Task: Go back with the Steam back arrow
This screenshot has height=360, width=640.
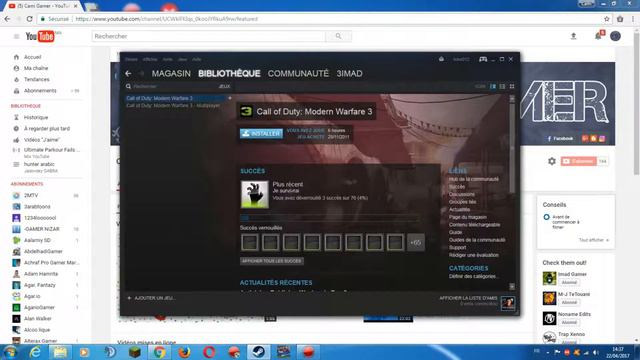Action: tap(128, 73)
